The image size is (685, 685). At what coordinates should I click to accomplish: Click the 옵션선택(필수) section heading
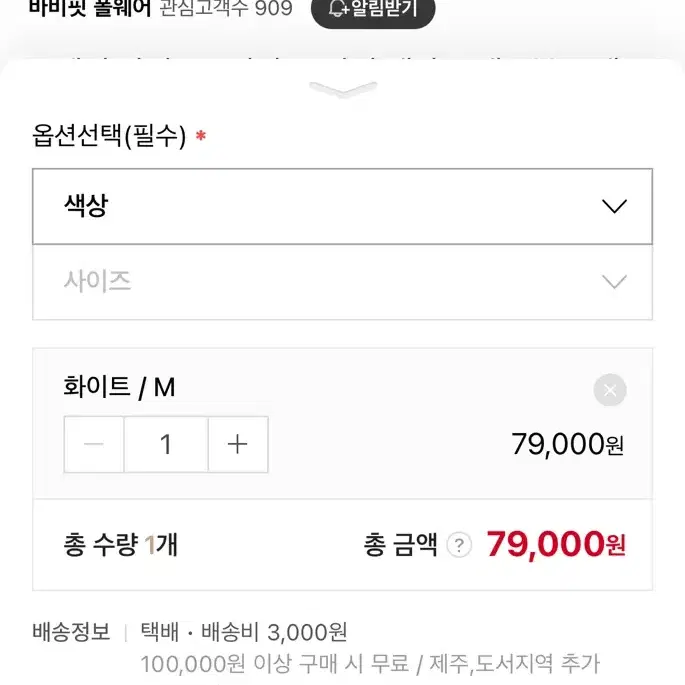pyautogui.click(x=109, y=136)
